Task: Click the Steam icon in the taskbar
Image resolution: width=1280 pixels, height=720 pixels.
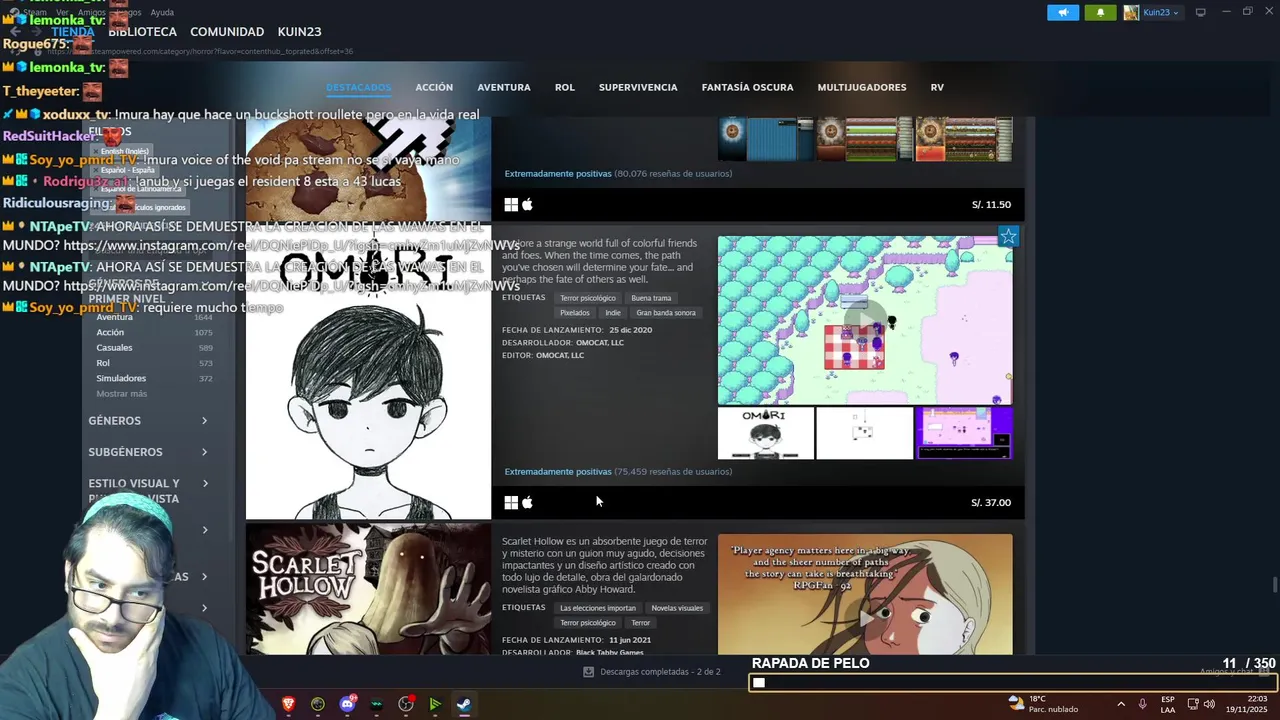Action: (464, 704)
